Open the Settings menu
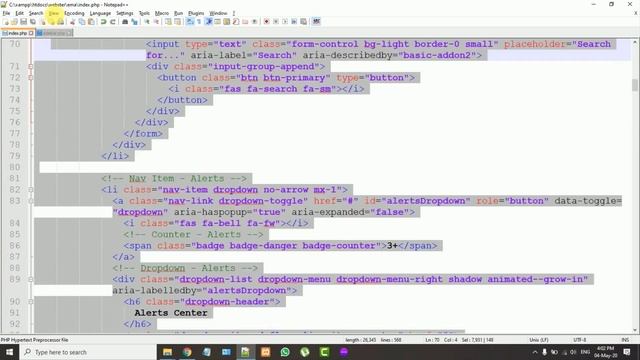The width and height of the screenshot is (640, 360). pos(124,13)
